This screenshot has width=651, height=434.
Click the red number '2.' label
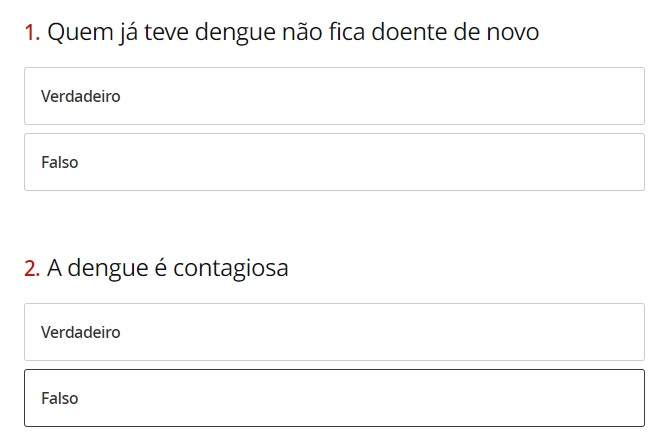click(32, 268)
